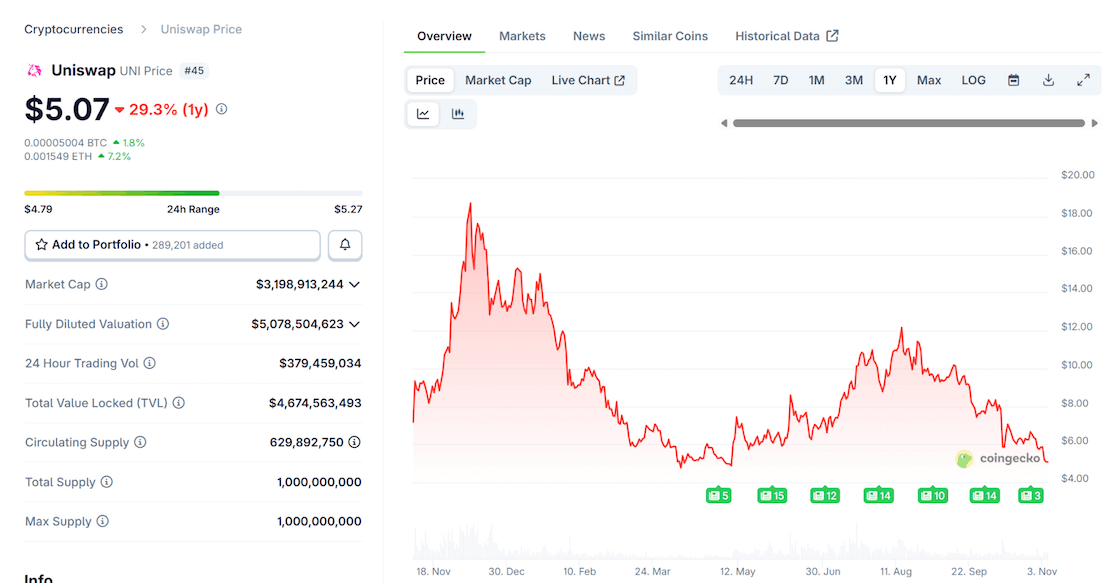The height and width of the screenshot is (583, 1118).
Task: Navigate to Cryptocurrencies breadcrumb link
Action: click(x=74, y=29)
